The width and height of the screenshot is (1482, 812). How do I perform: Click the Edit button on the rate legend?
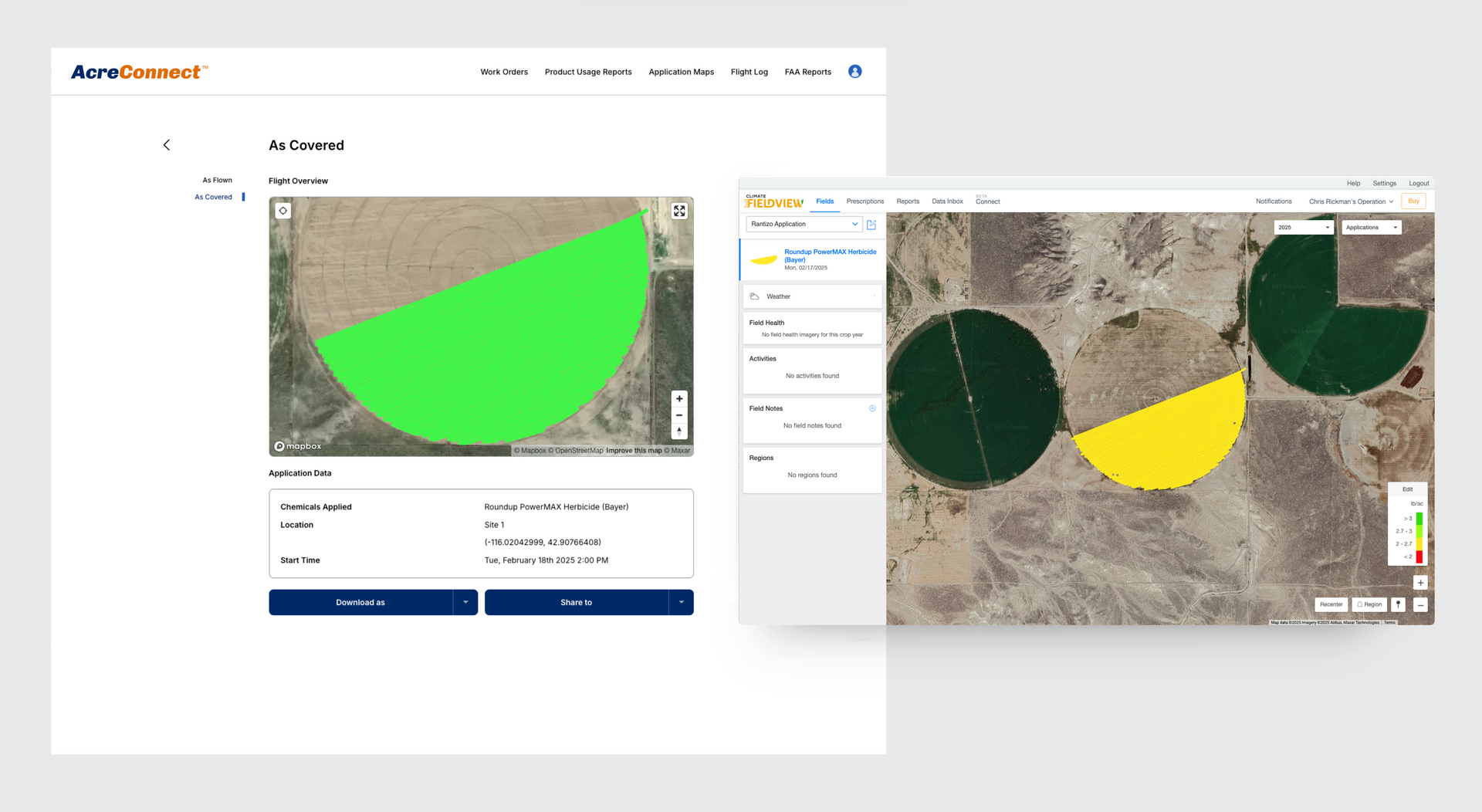coord(1407,489)
